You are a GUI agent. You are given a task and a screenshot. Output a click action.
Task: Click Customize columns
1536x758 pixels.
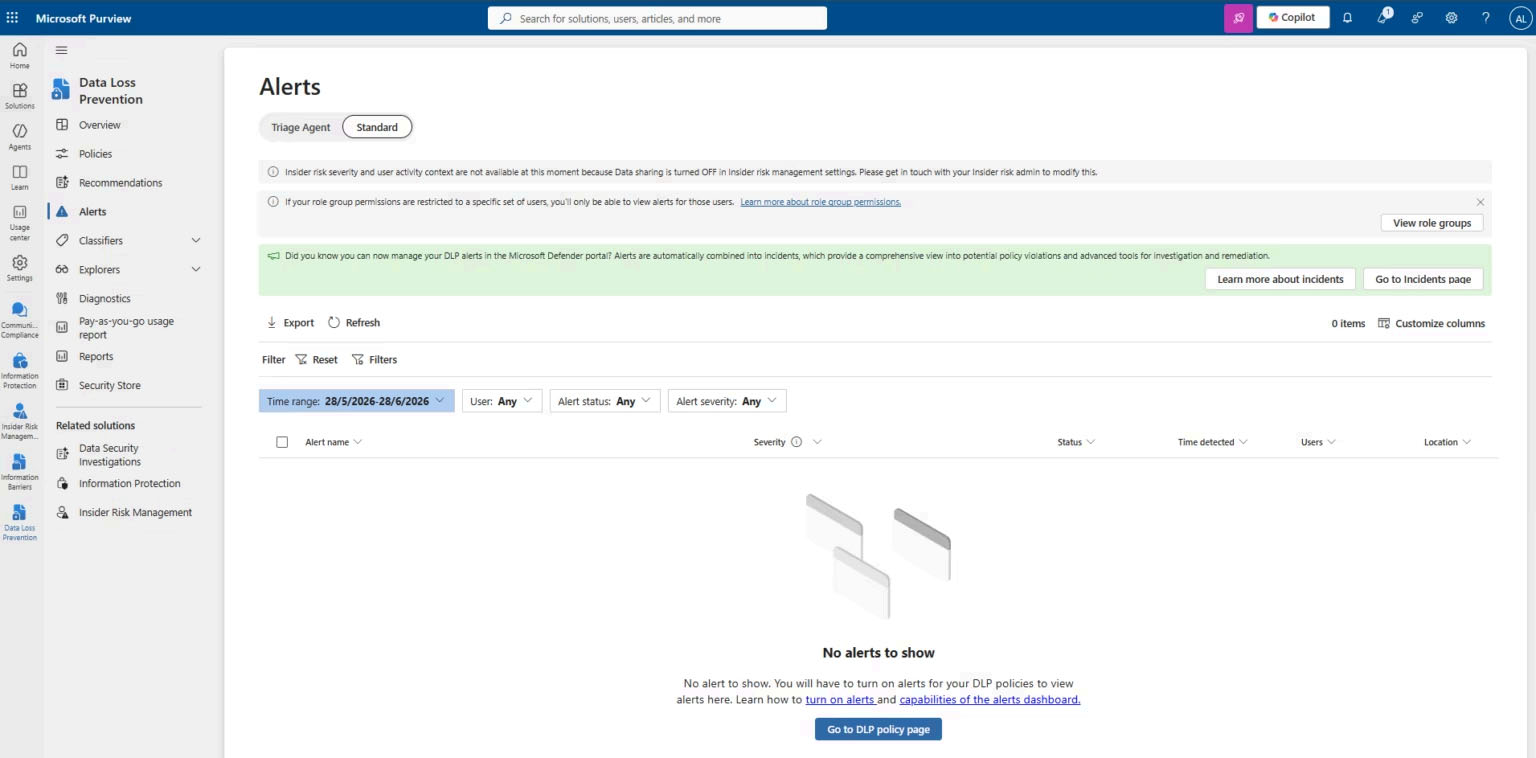1431,323
